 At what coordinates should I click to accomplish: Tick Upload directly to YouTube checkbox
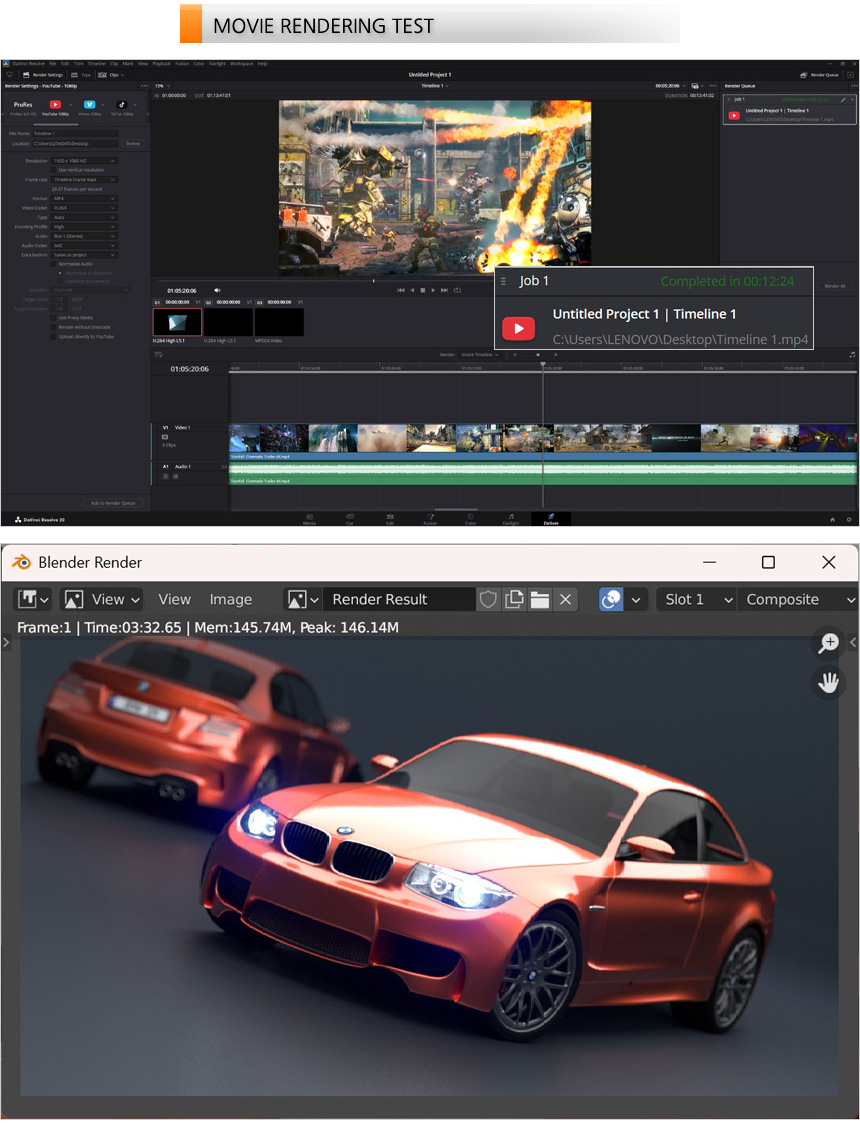point(54,337)
